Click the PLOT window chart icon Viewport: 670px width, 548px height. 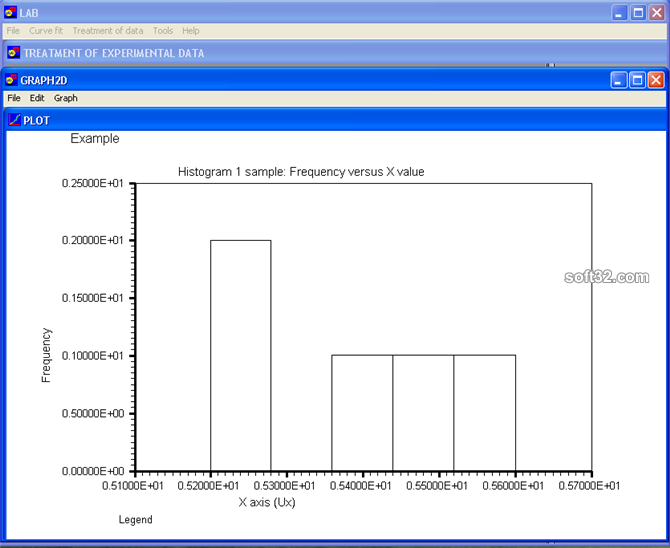click(15, 120)
